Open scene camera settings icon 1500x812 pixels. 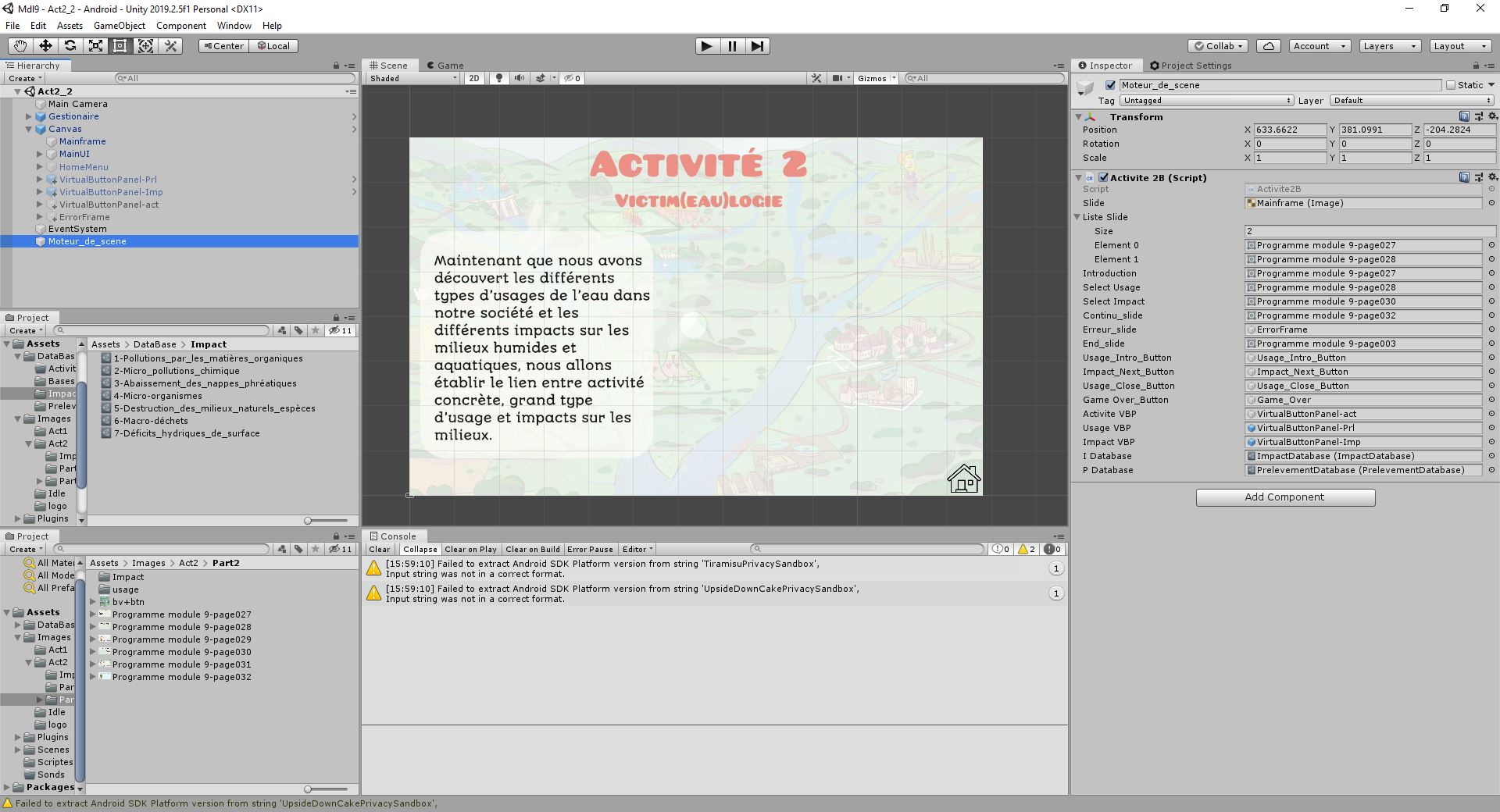(x=837, y=78)
